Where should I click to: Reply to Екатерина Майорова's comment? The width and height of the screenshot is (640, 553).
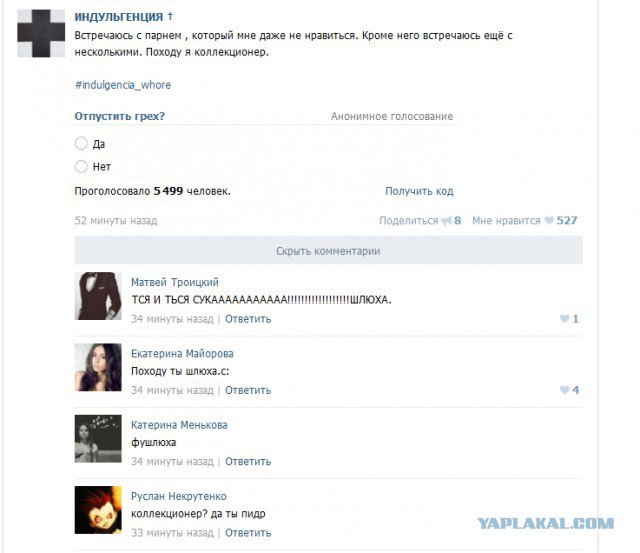(248, 390)
